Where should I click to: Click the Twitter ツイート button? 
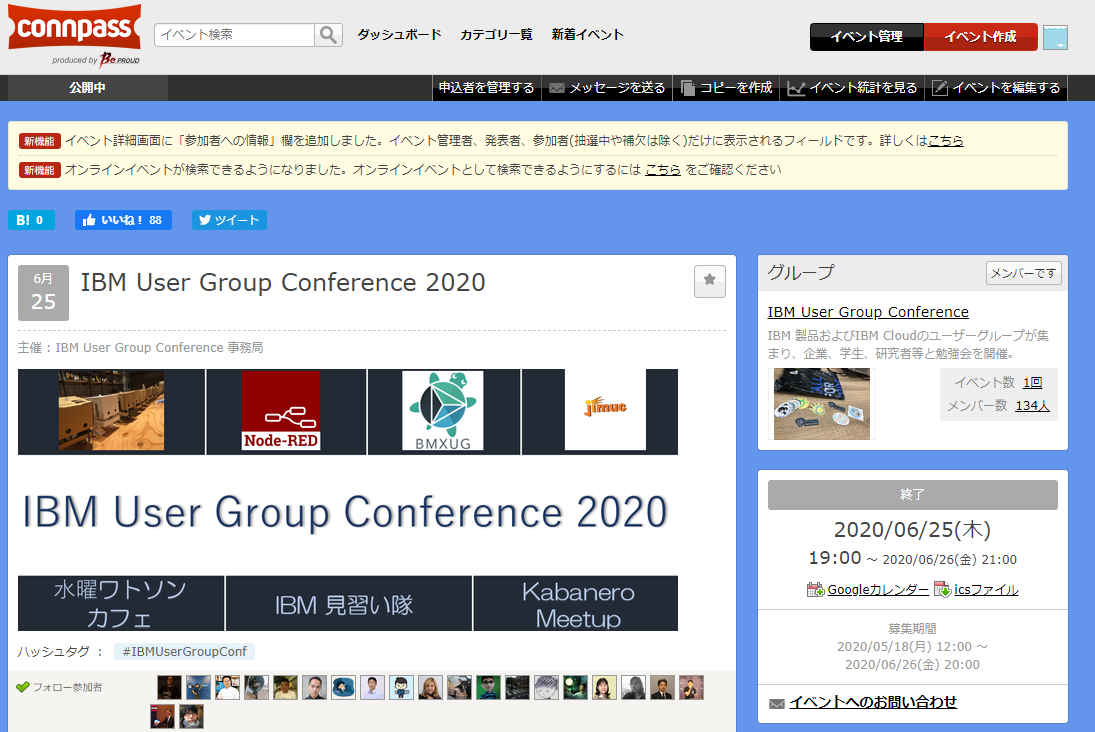[229, 220]
